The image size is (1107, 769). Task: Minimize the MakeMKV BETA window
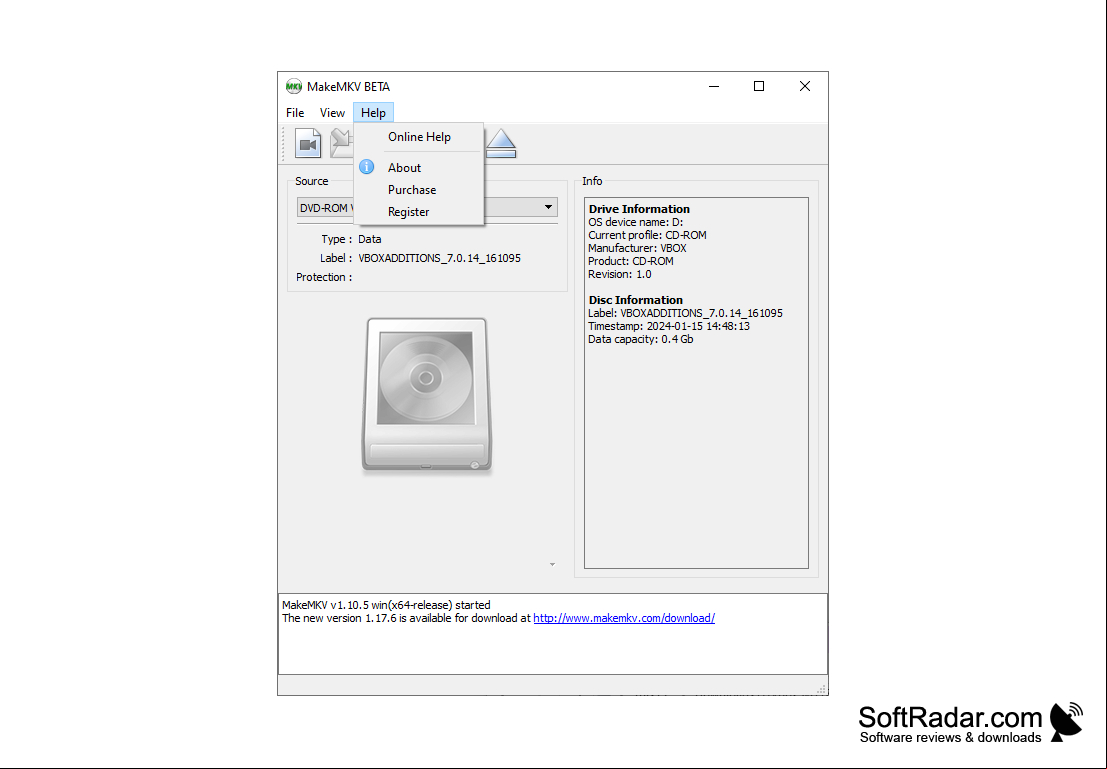[x=714, y=86]
